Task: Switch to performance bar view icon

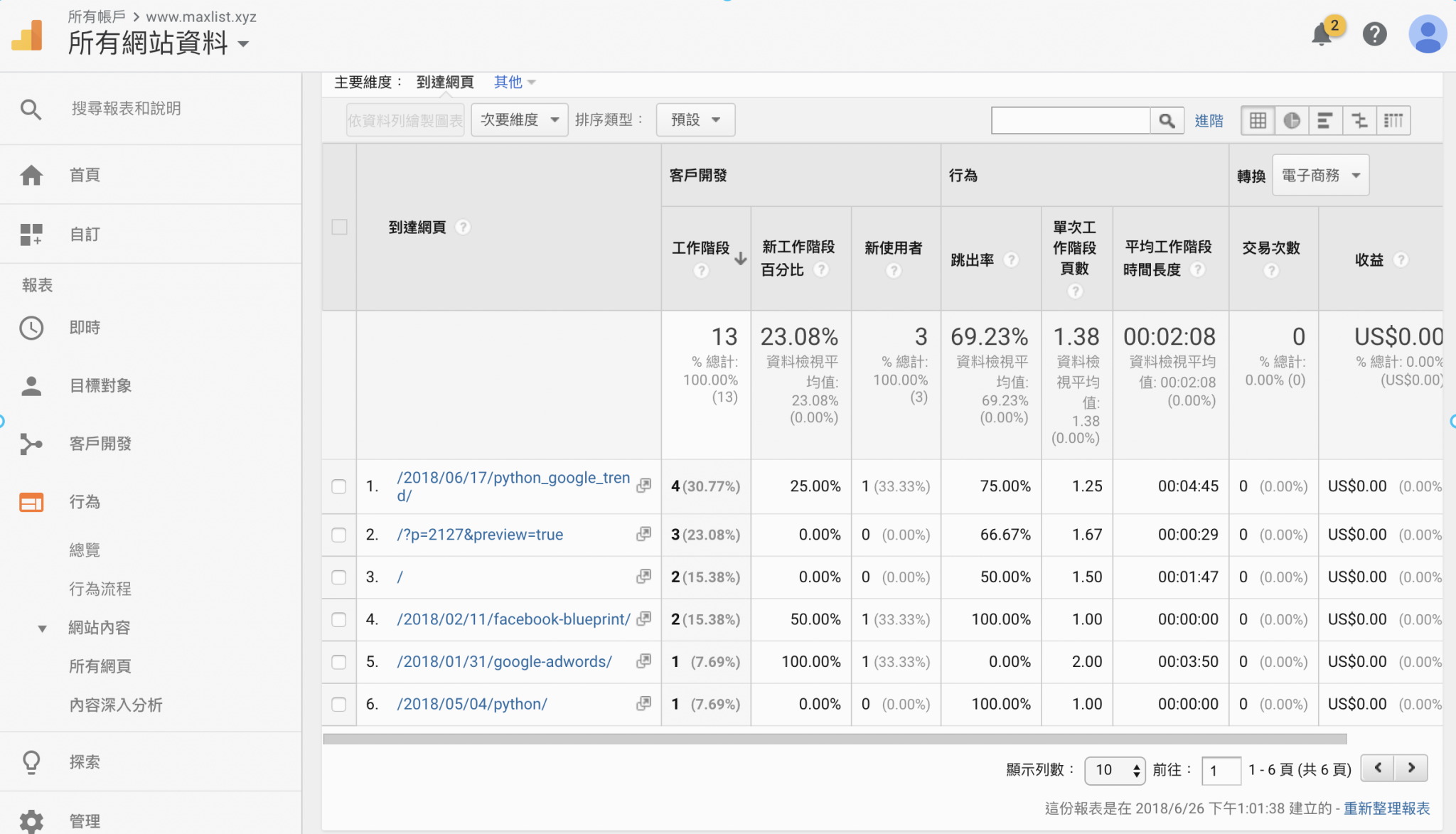Action: pos(1325,121)
